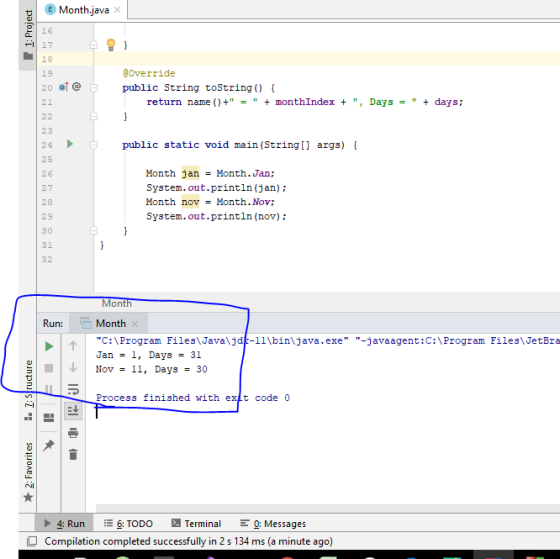Image resolution: width=560 pixels, height=559 pixels.
Task: Clear console with the trash icon
Action: pos(73,454)
